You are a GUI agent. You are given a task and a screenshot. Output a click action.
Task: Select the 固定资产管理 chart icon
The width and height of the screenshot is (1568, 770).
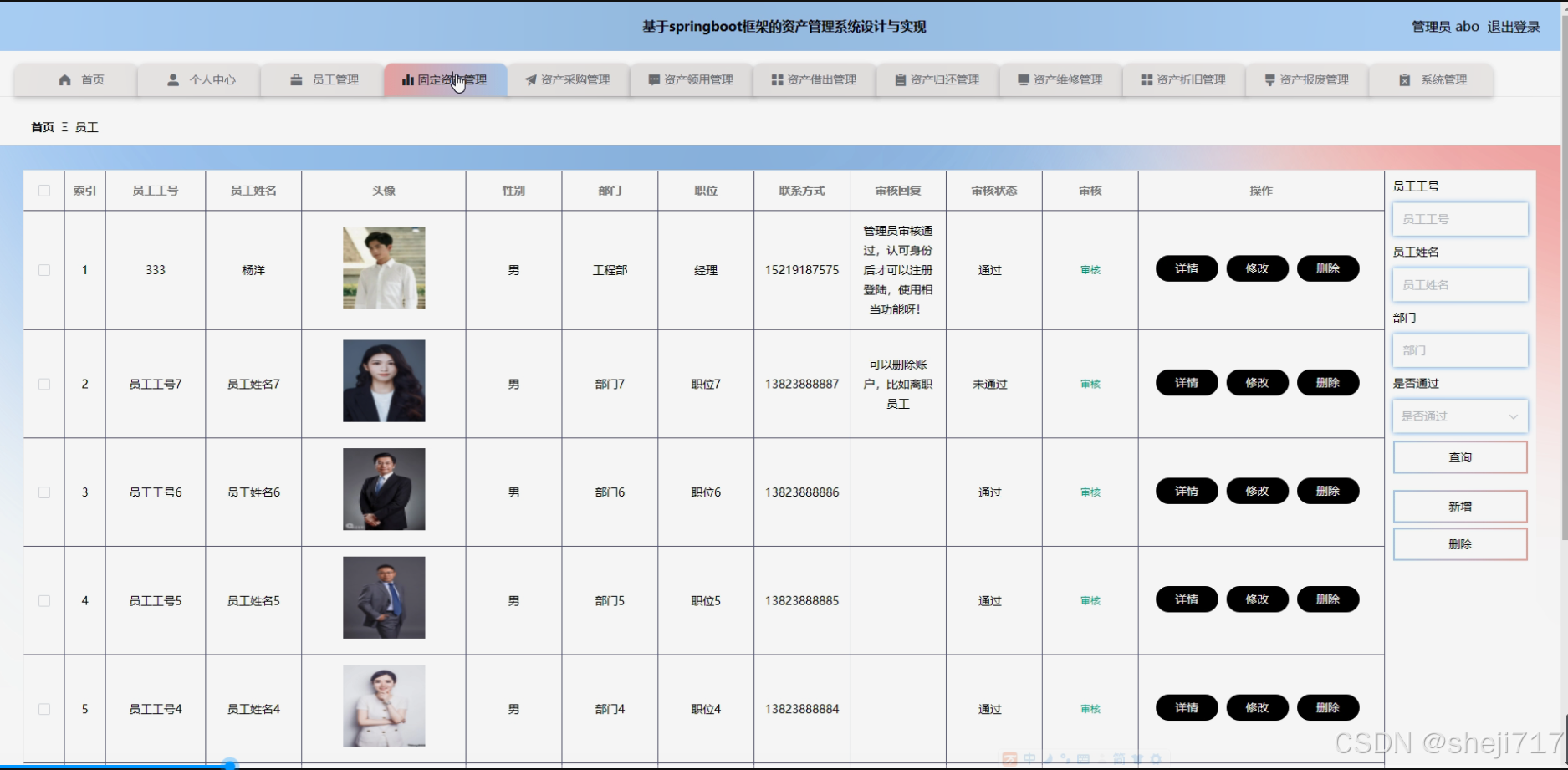click(408, 79)
